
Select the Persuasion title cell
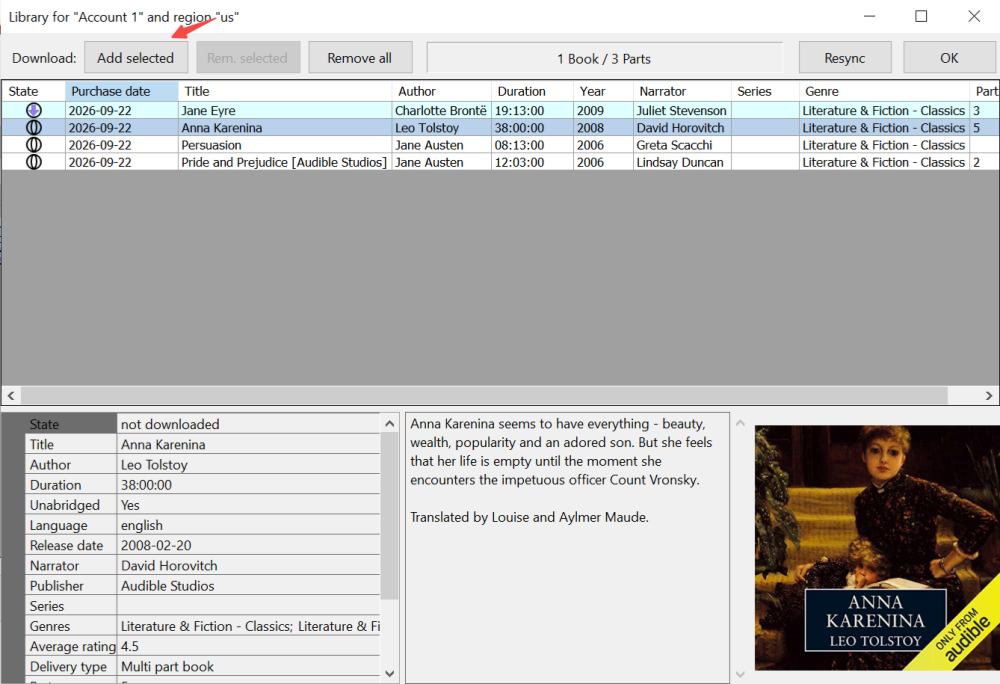(x=285, y=145)
